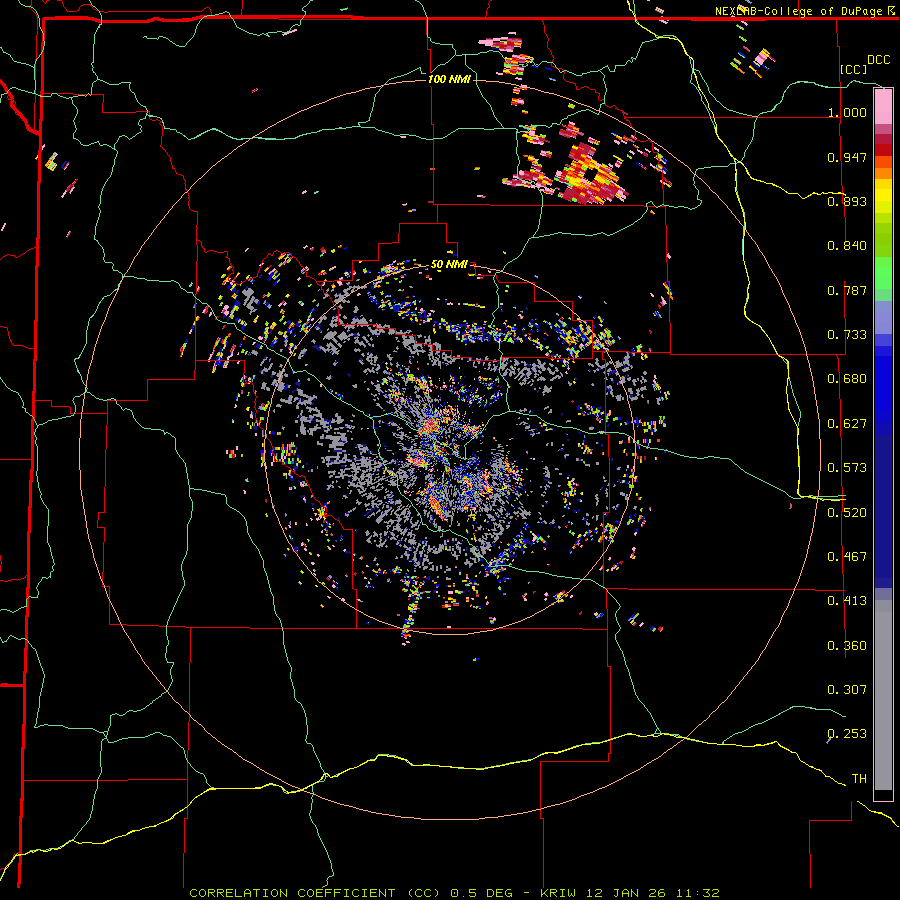The height and width of the screenshot is (900, 900).
Task: Select the 0.520 scale value
Action: (847, 513)
